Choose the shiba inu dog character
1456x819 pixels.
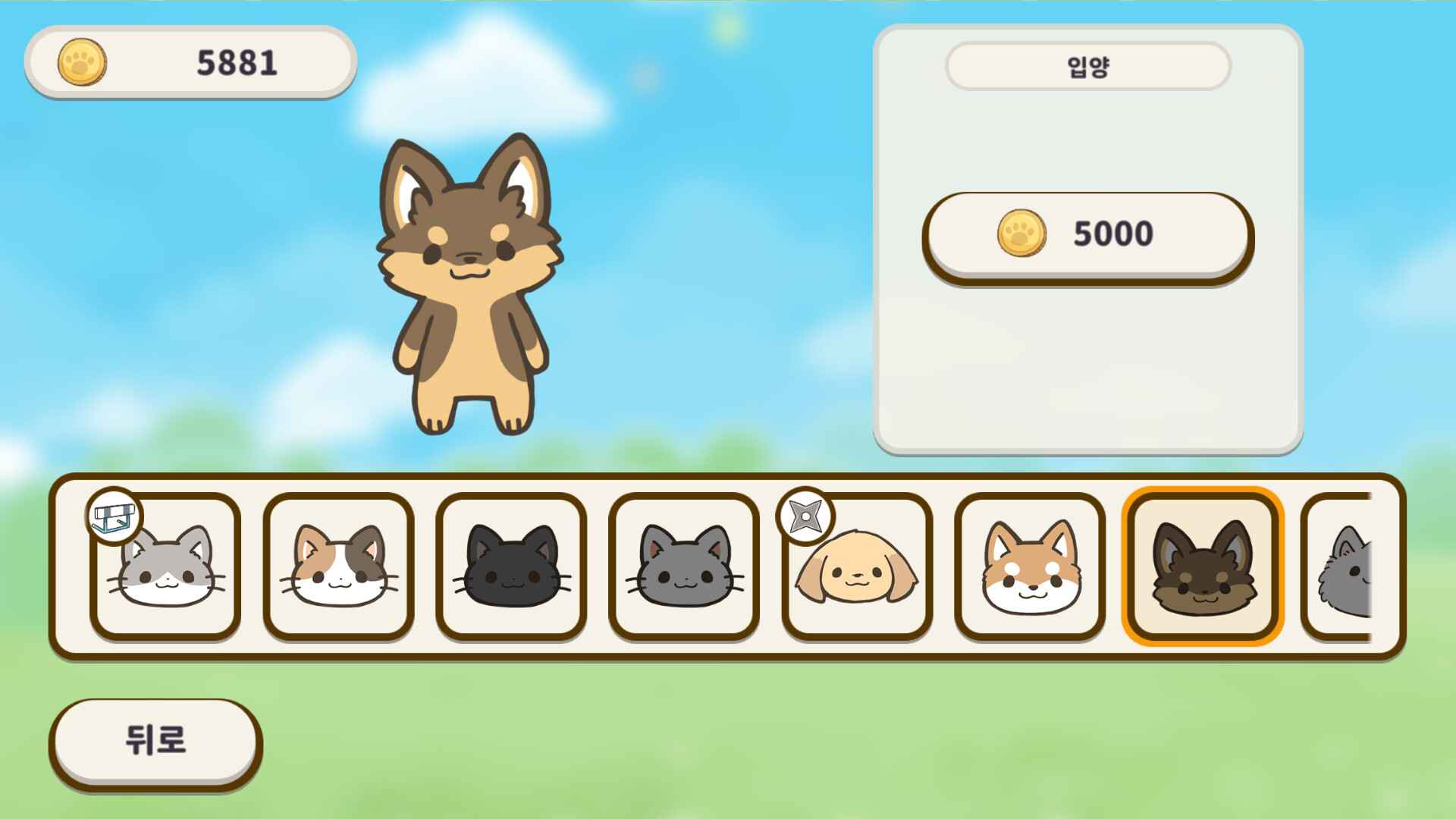(x=1030, y=566)
